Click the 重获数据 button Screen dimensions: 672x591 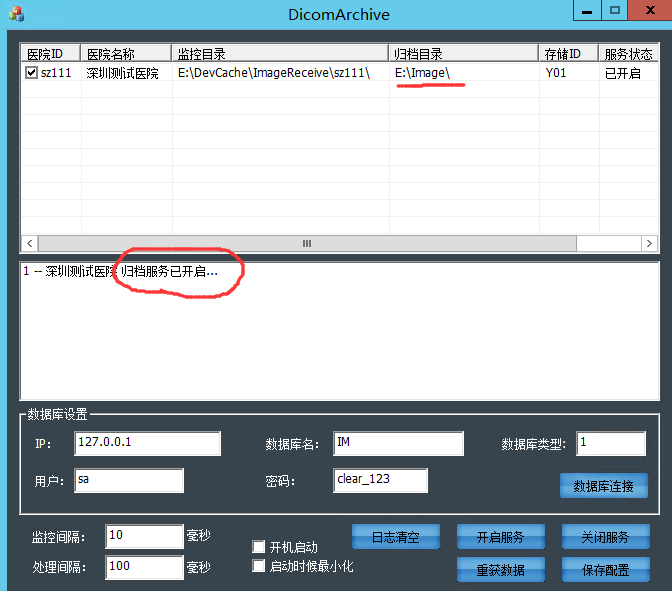[500, 568]
